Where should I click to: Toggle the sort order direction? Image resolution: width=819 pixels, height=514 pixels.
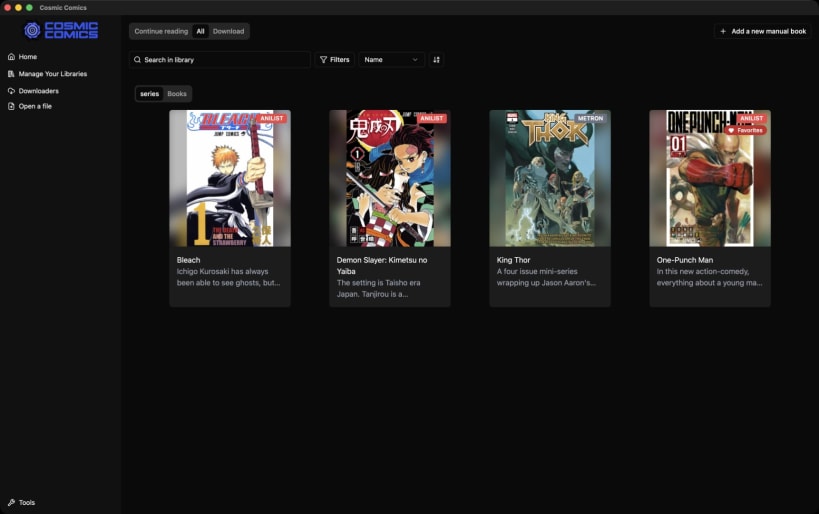coord(436,60)
